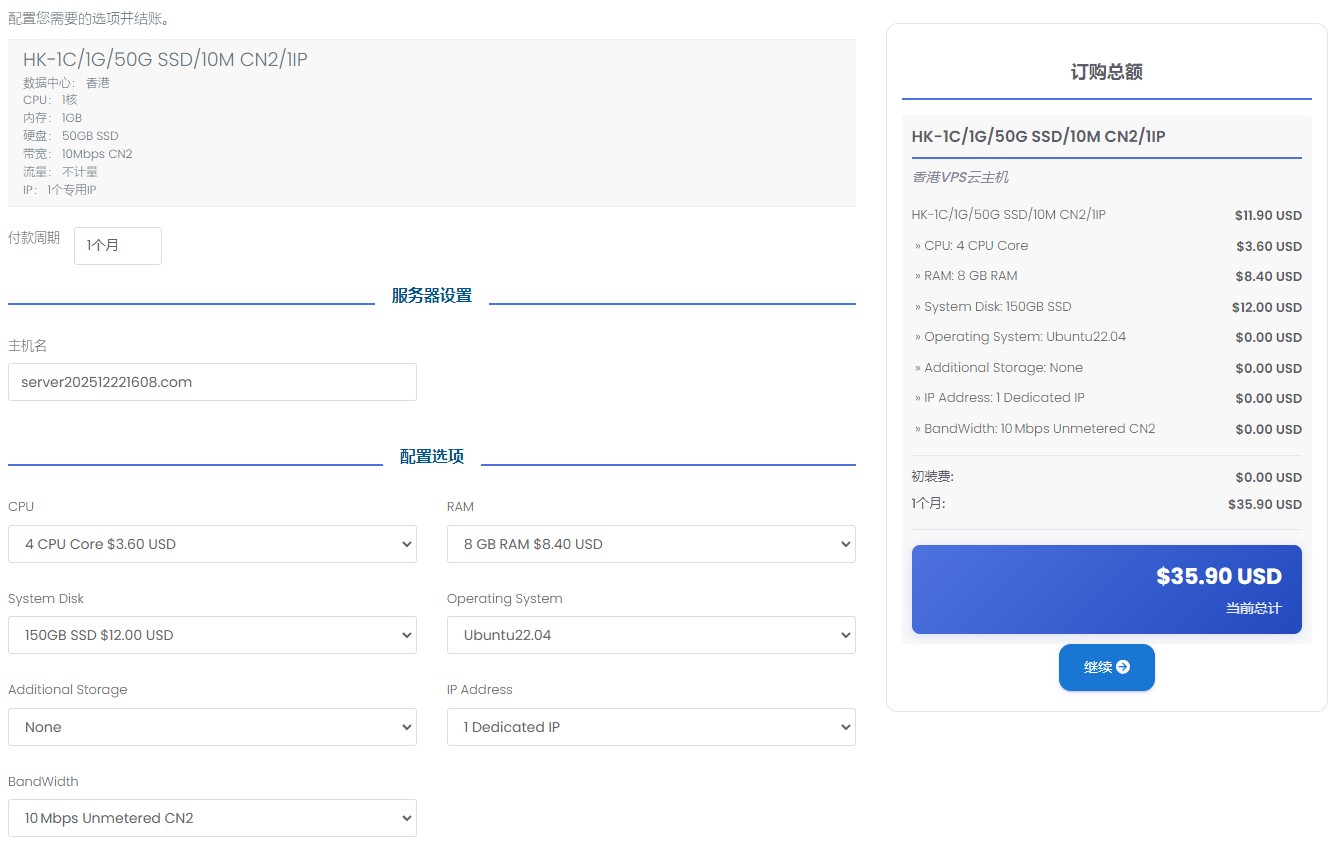Select the 配置选项 section heading
This screenshot has width=1336, height=854.
(x=431, y=457)
